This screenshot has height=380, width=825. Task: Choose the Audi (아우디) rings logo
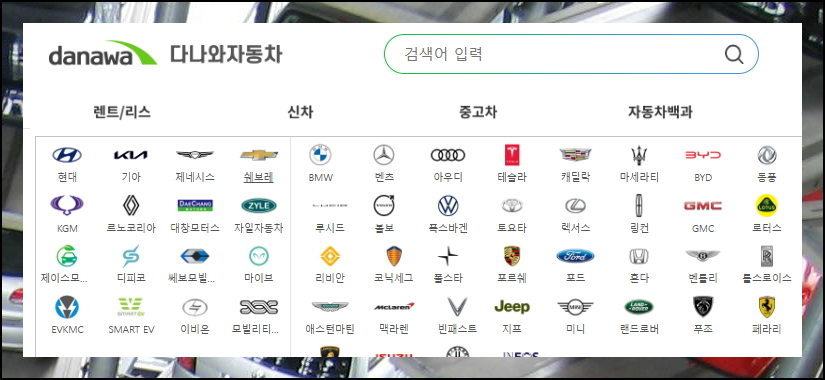[x=448, y=155]
